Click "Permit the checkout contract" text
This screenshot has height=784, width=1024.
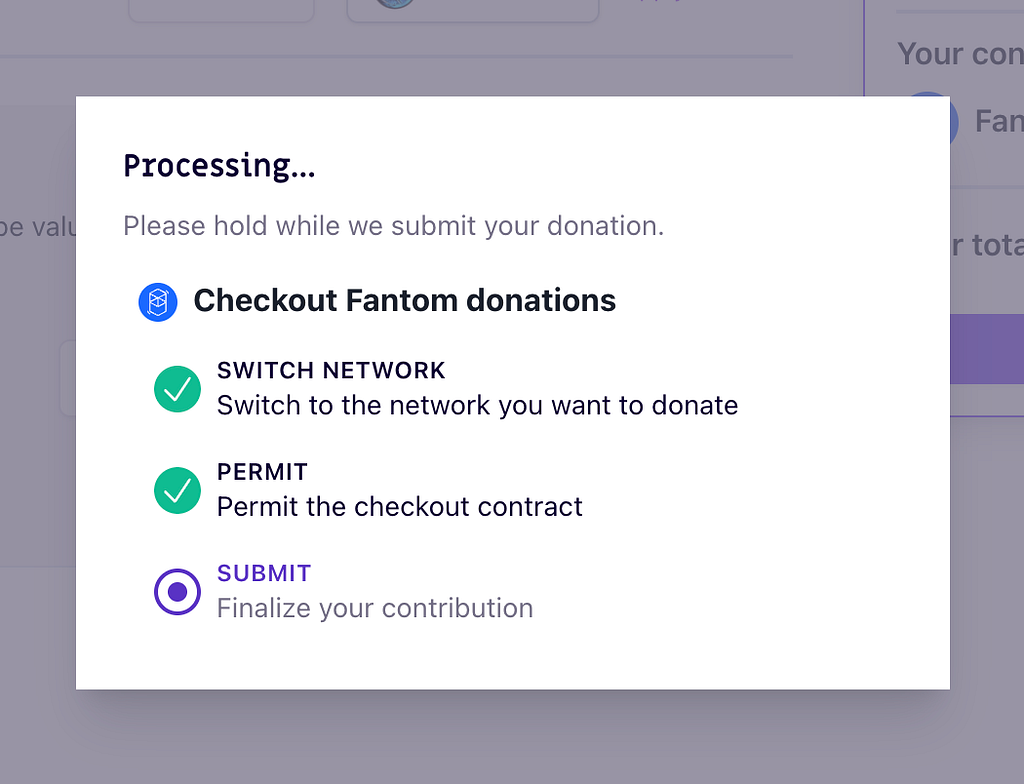pyautogui.click(x=399, y=506)
